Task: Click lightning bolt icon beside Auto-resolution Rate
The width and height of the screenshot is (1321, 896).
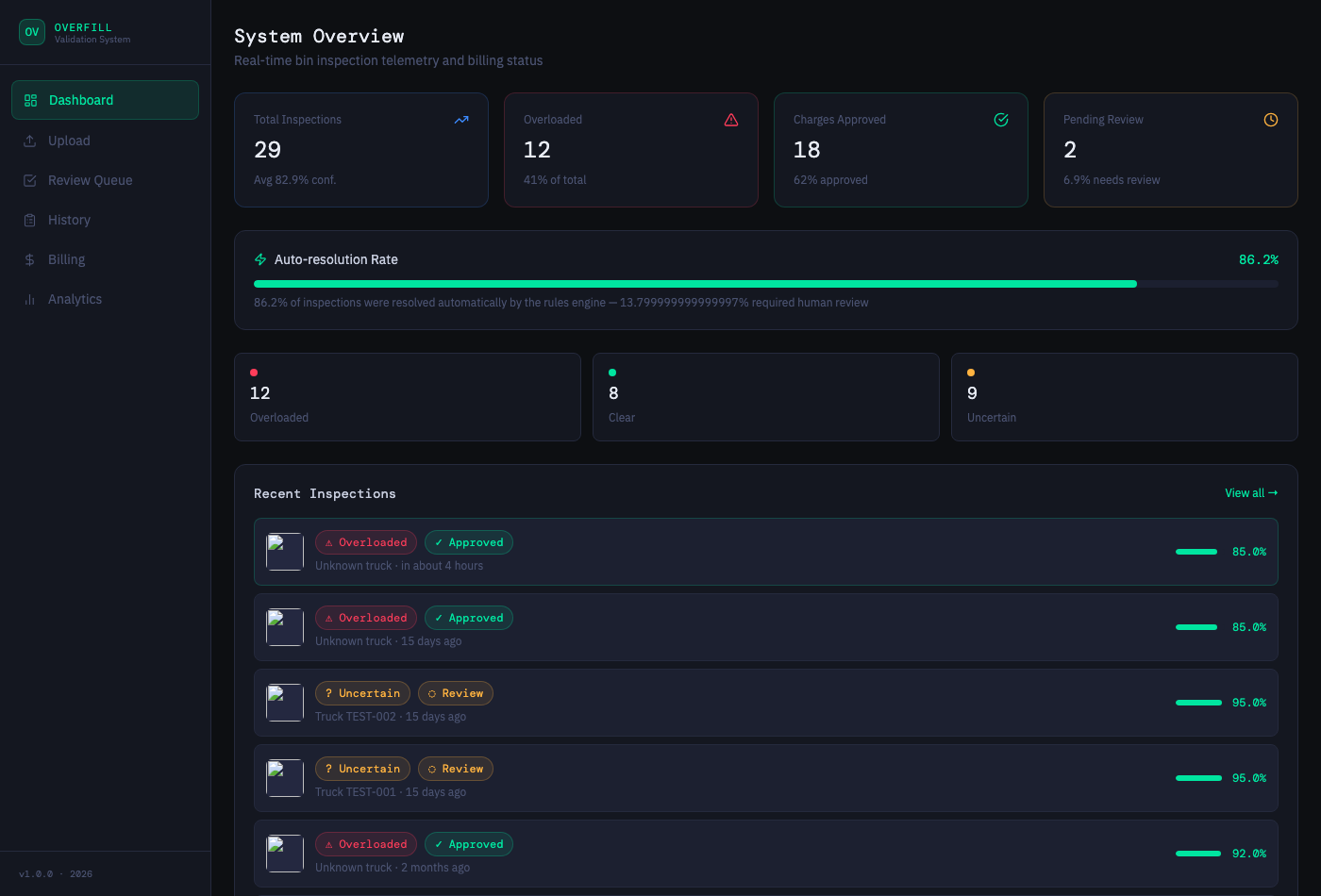Action: click(260, 259)
